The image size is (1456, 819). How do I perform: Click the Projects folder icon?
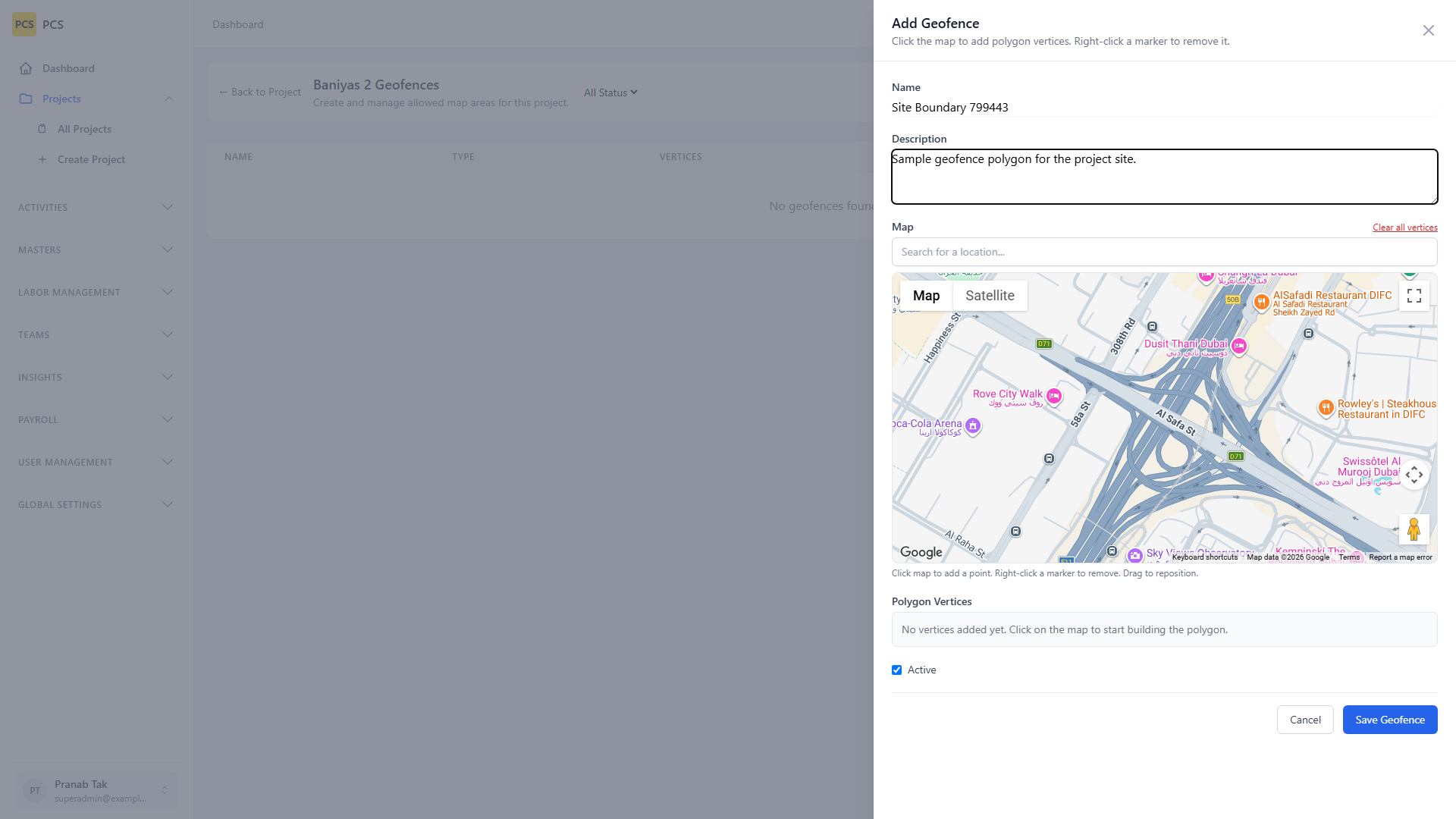tap(26, 99)
